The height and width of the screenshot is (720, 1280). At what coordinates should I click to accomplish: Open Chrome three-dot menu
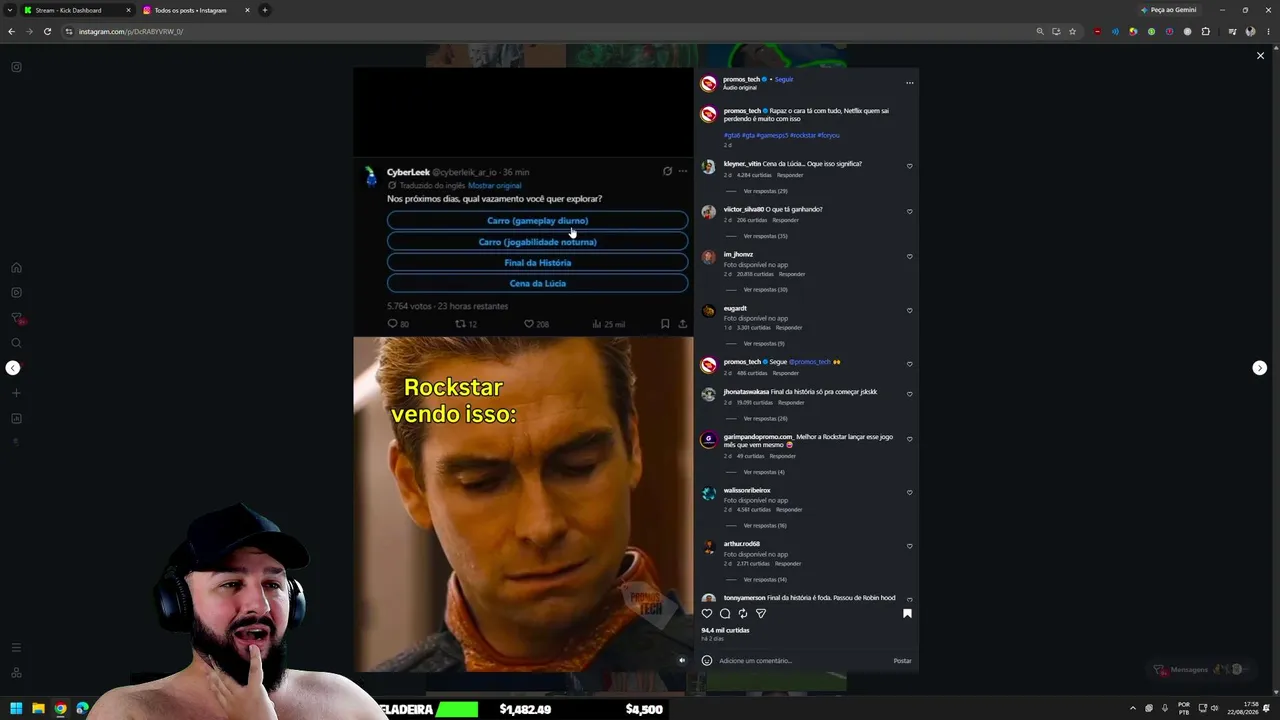pyautogui.click(x=1267, y=31)
